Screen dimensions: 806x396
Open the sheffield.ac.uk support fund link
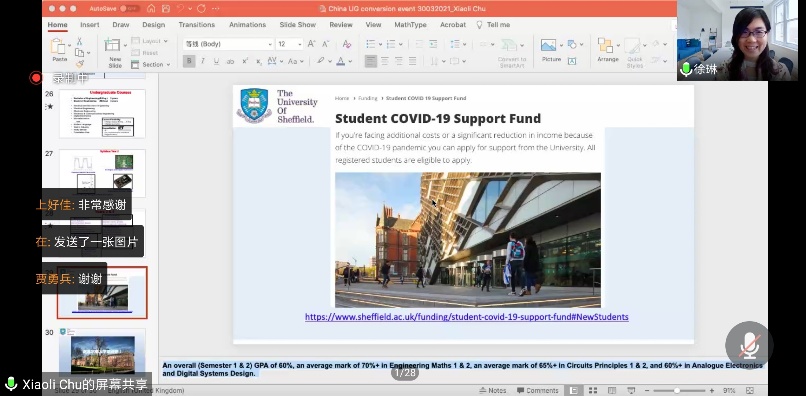(467, 317)
